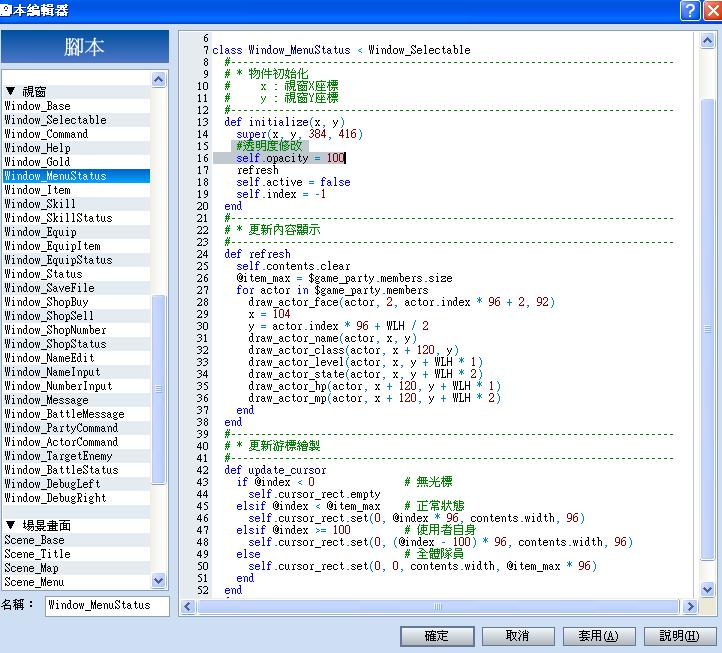722x653 pixels.
Task: Select Window_BattleStatus script
Action: point(76,470)
